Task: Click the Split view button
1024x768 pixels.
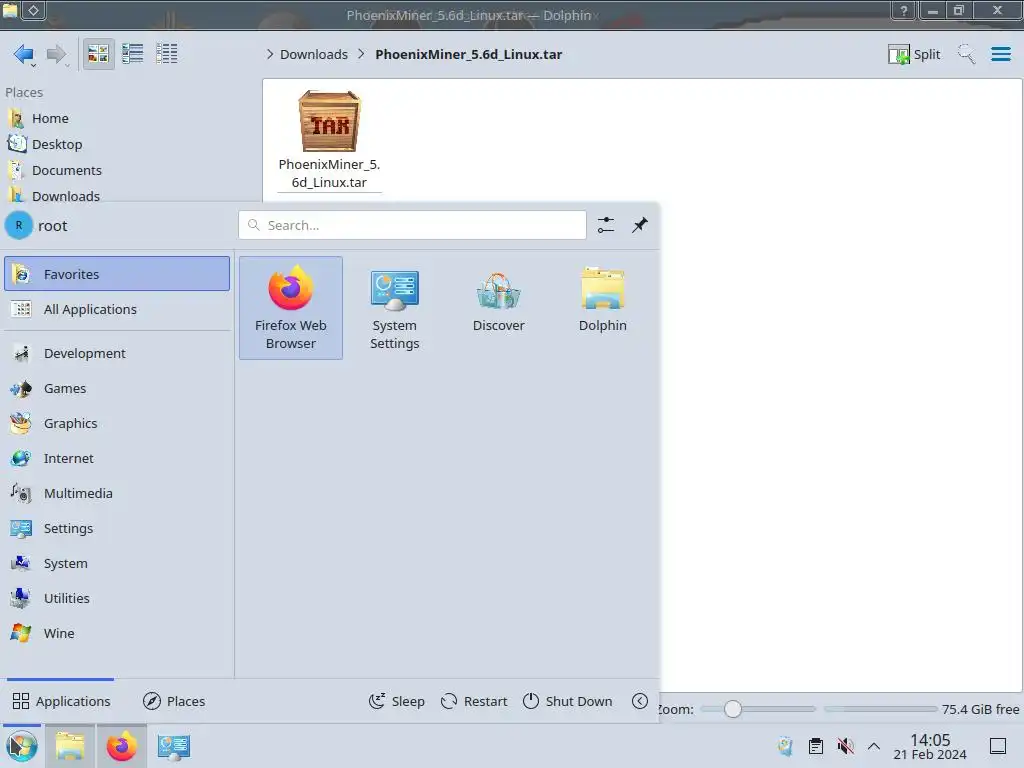Action: tap(914, 54)
